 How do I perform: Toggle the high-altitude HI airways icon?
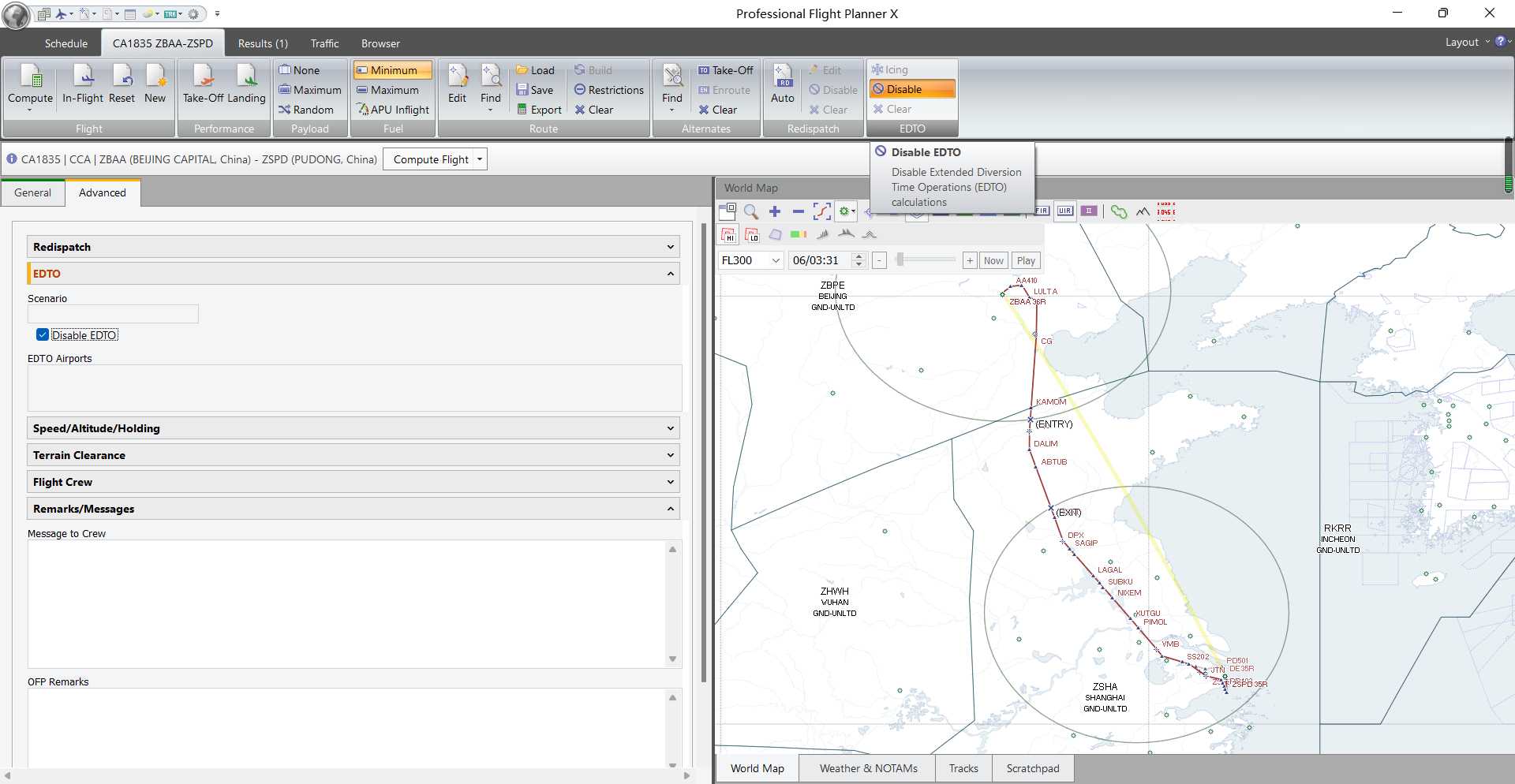(x=728, y=234)
